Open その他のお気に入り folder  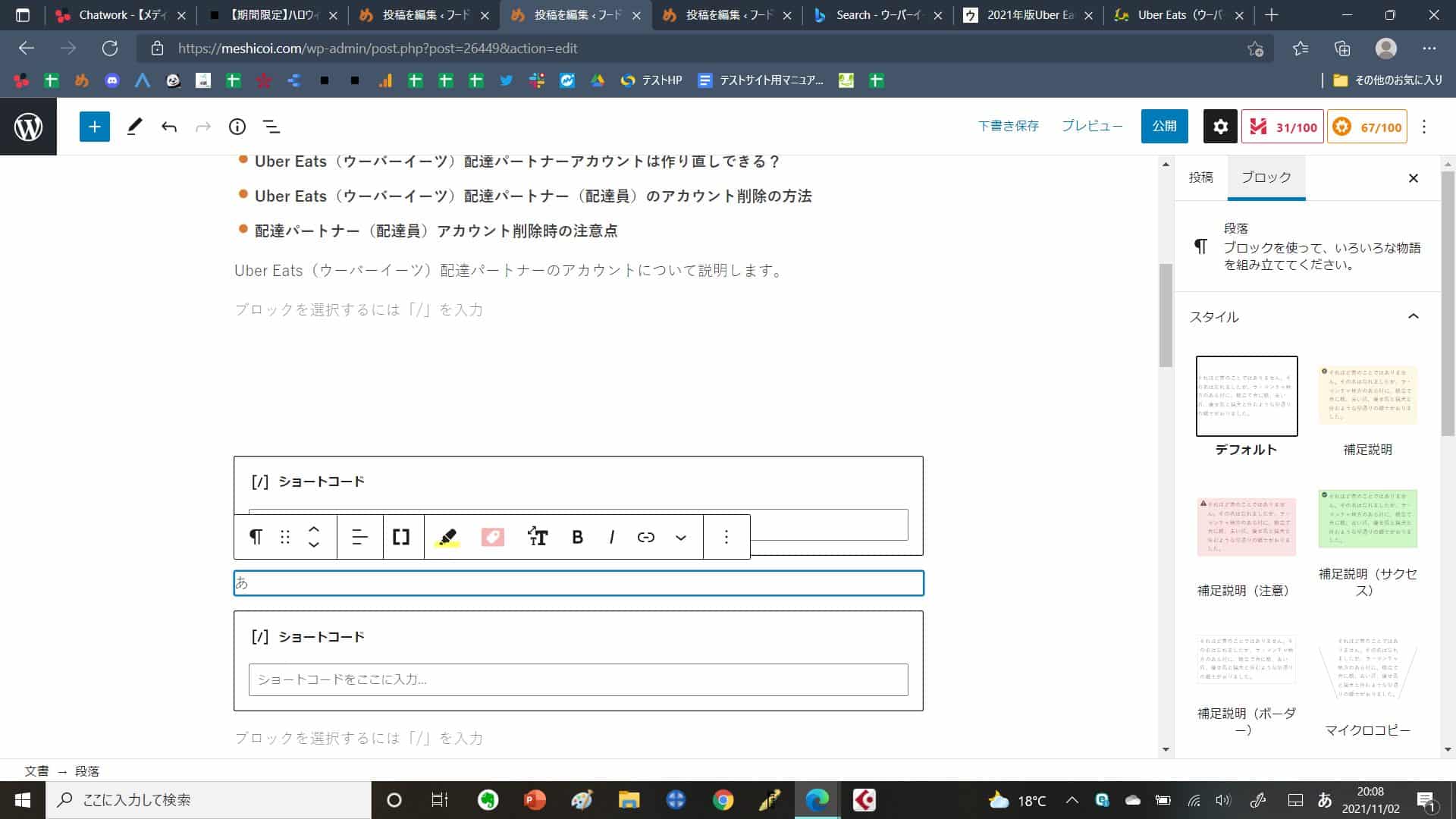[x=1388, y=80]
